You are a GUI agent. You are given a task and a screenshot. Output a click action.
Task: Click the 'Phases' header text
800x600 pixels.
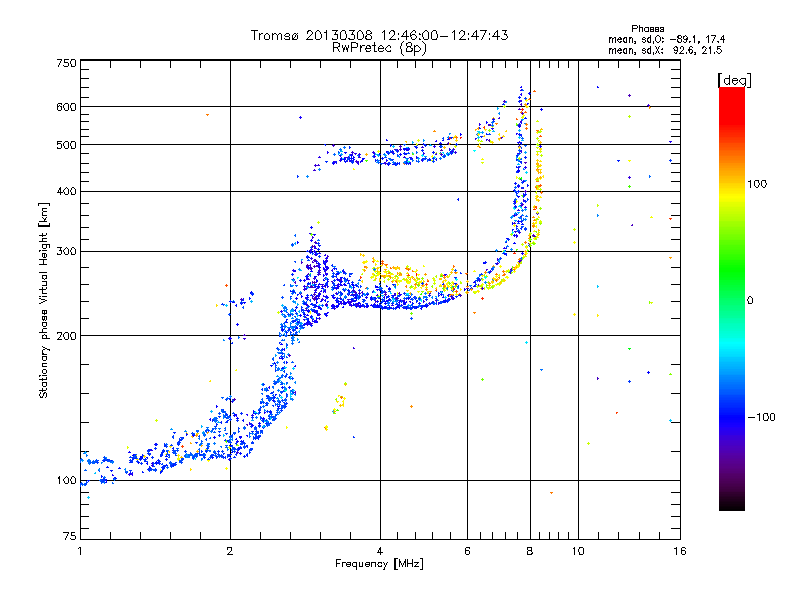point(647,29)
